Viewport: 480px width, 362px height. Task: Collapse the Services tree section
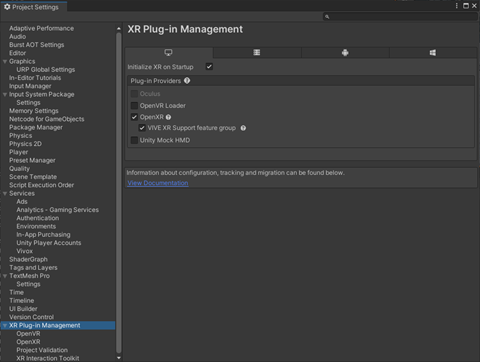coord(5,194)
